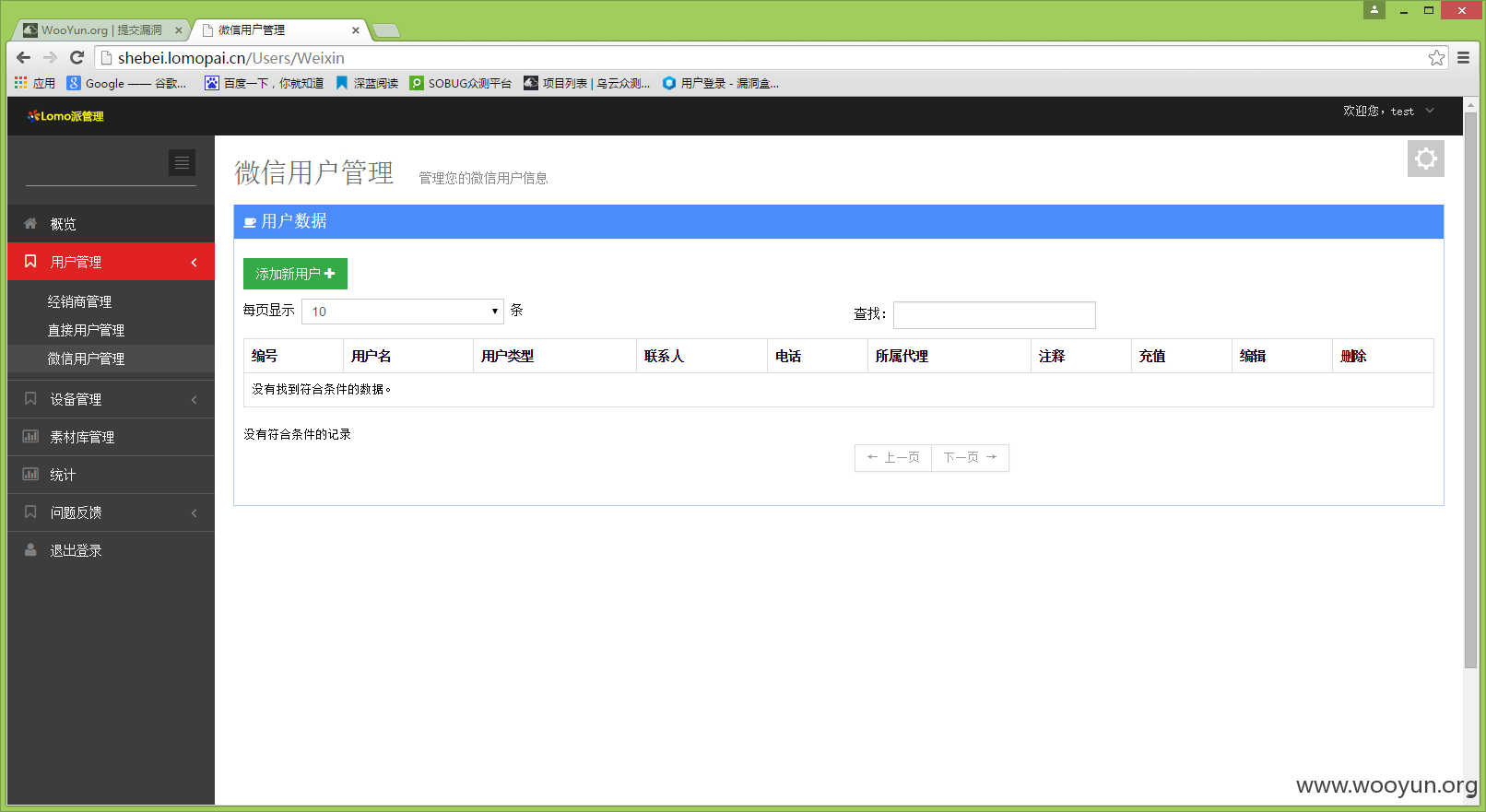Open 直接用户管理 in the sidebar
Viewport: 1486px width, 812px height.
click(86, 330)
